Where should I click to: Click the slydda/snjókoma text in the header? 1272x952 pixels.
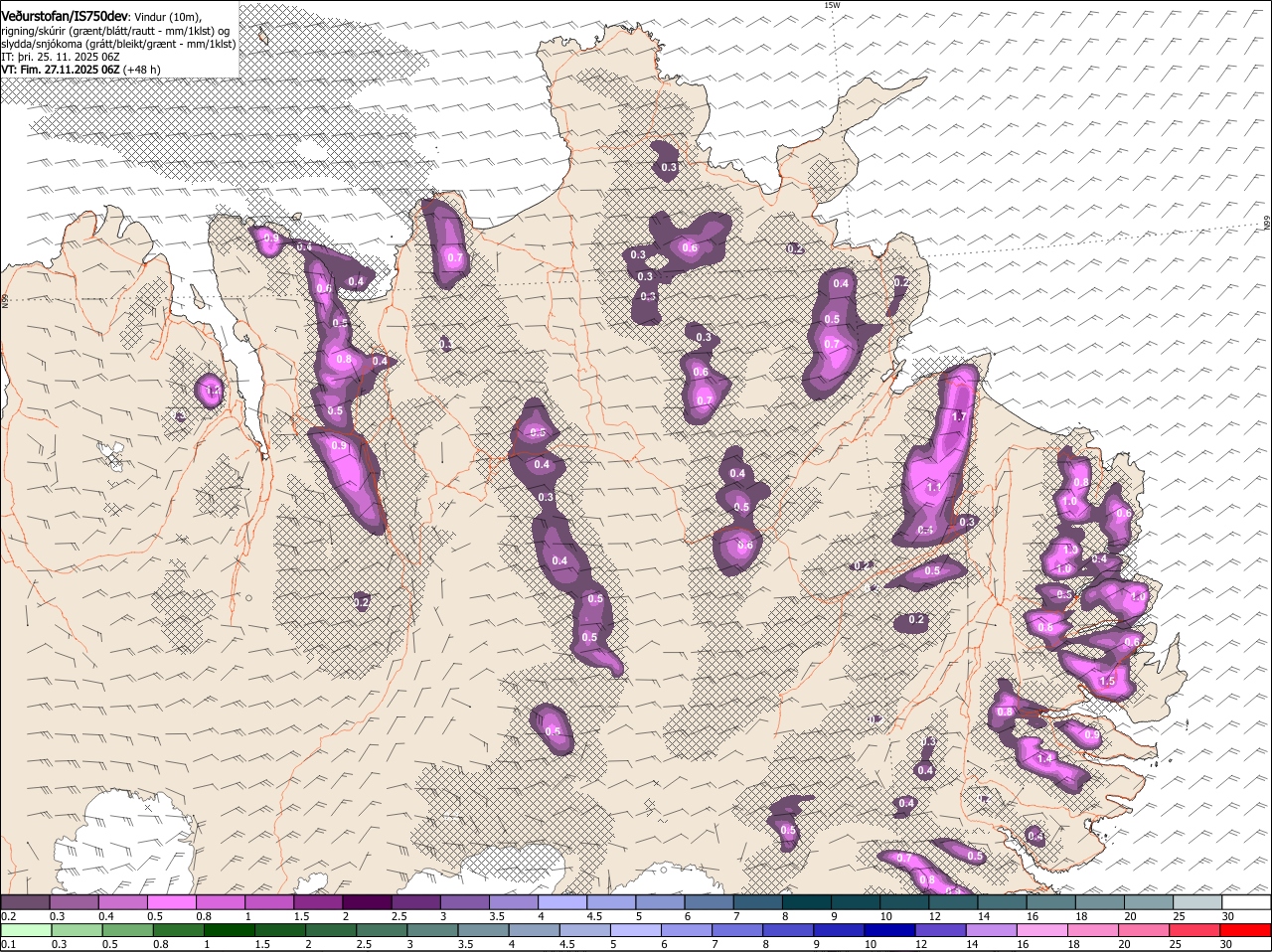click(43, 44)
